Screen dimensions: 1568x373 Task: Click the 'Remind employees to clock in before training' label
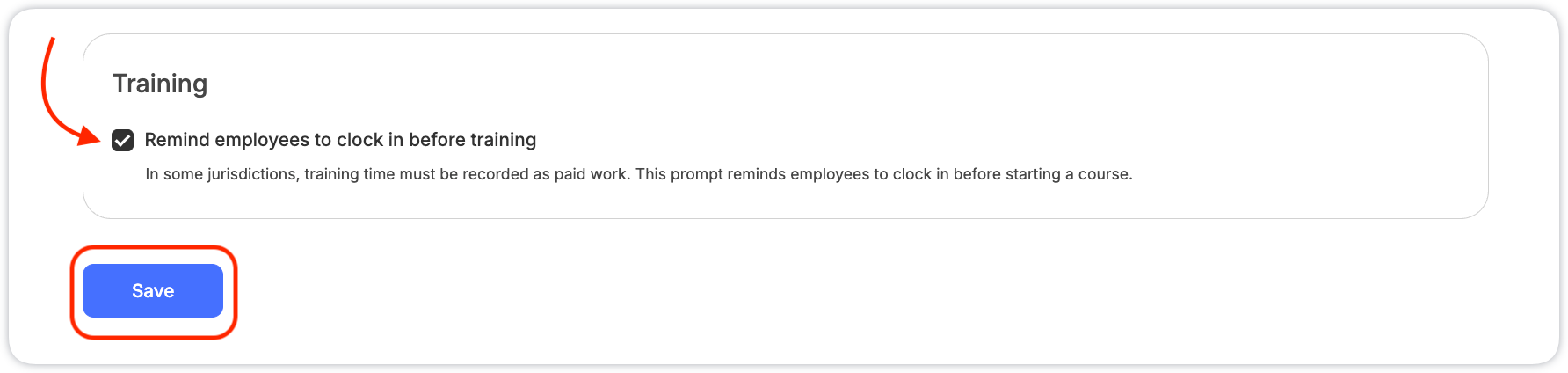point(340,140)
